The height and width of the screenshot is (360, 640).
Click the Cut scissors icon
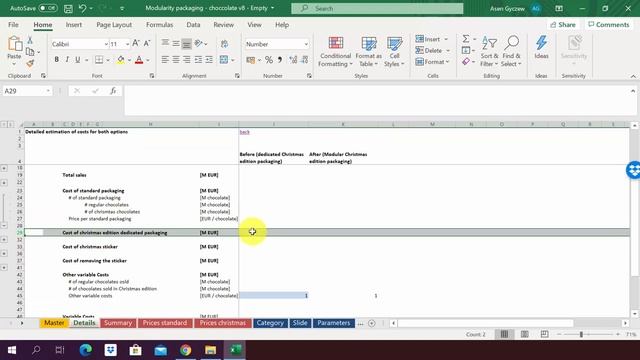[x=30, y=40]
